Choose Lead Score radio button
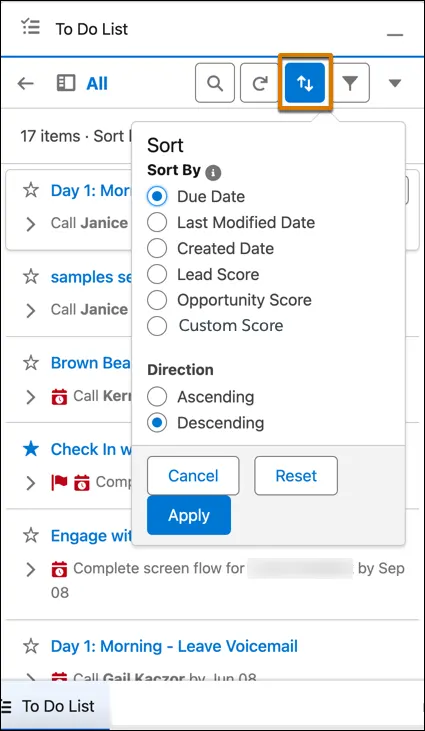Image resolution: width=425 pixels, height=731 pixels. (x=203, y=274)
